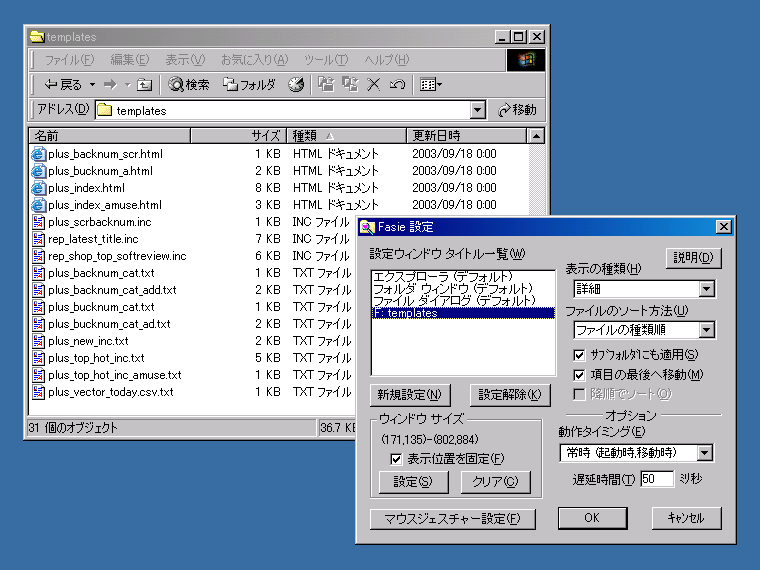This screenshot has width=760, height=570.
Task: Open the ヘルプ(H) menu
Action: (387, 60)
